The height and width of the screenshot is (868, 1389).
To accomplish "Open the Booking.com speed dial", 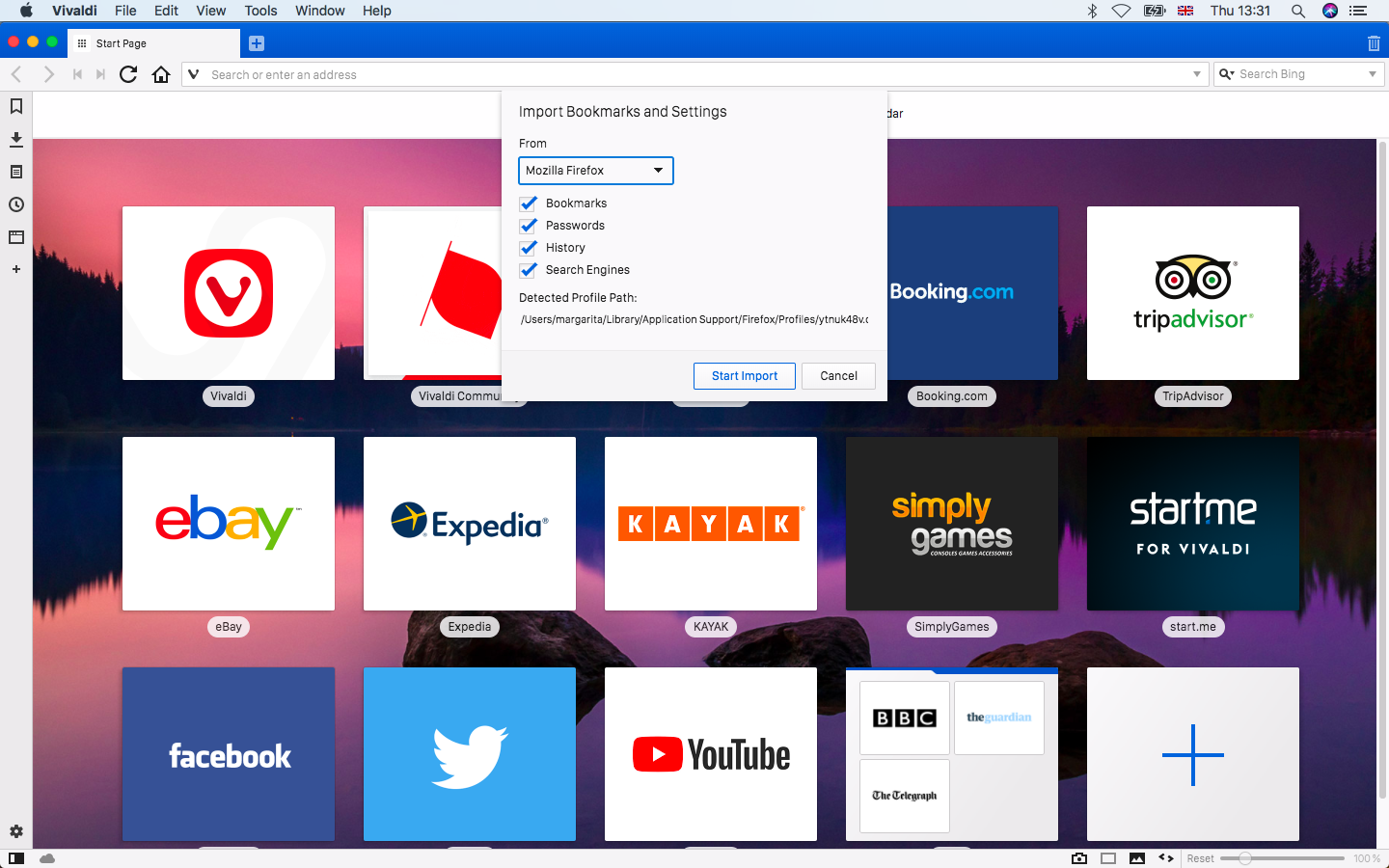I will [x=972, y=293].
